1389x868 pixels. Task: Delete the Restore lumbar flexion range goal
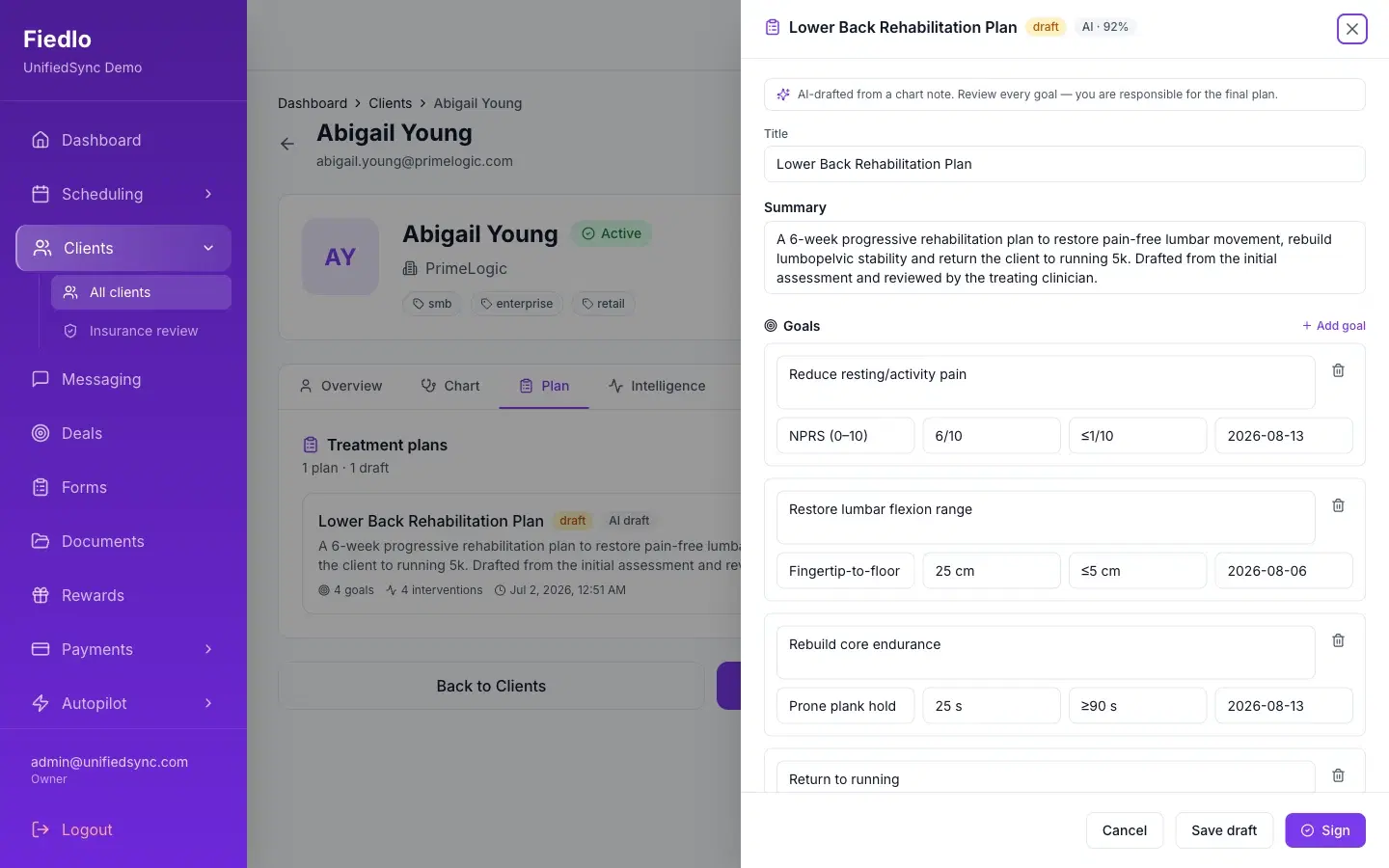1338,505
